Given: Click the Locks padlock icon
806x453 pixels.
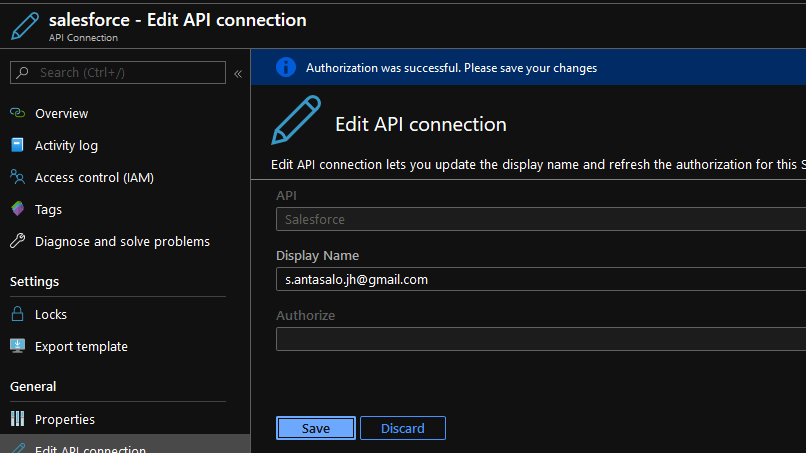Looking at the screenshot, I should point(17,314).
